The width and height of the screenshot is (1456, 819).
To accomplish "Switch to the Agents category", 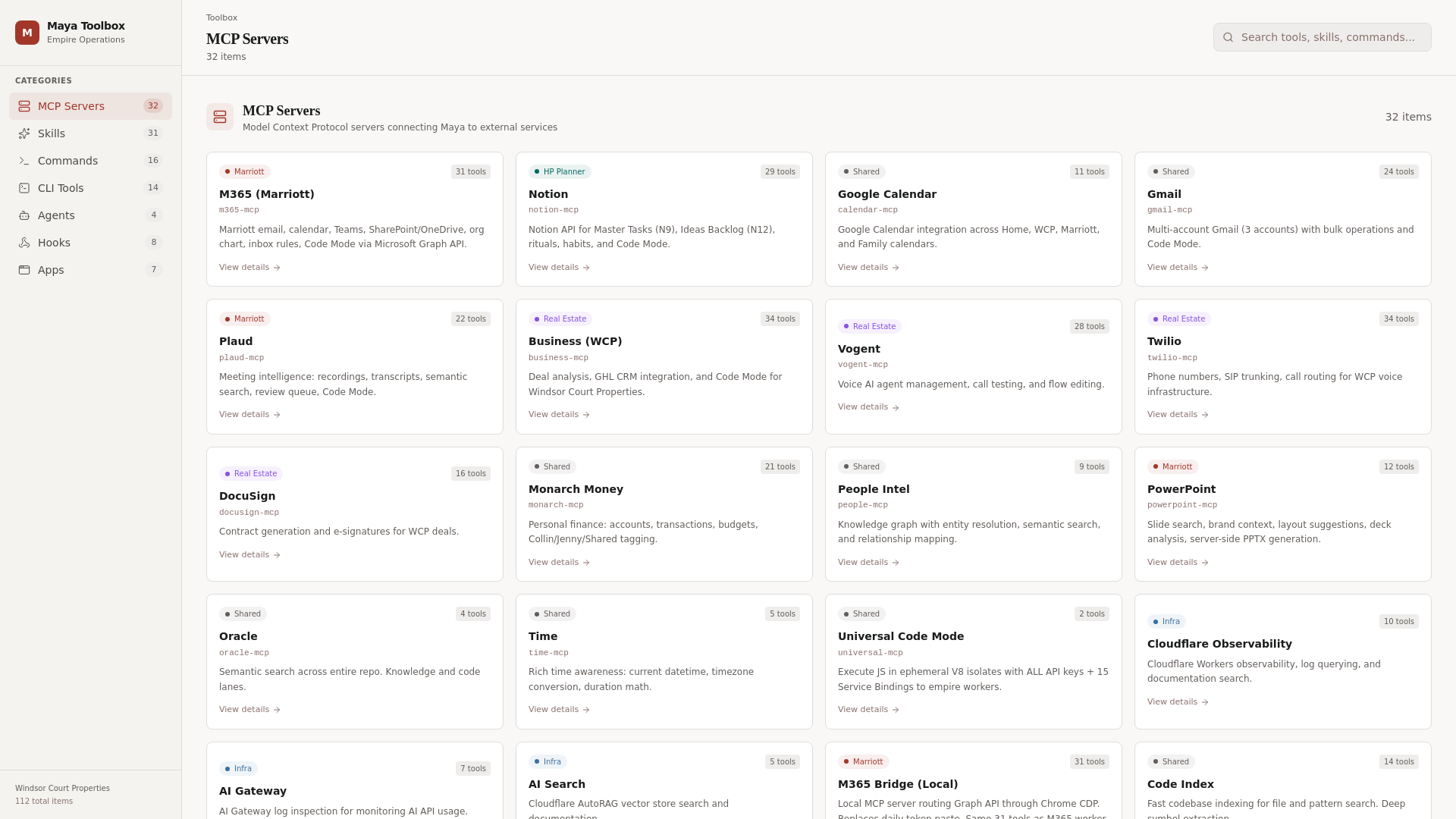I will (x=90, y=215).
